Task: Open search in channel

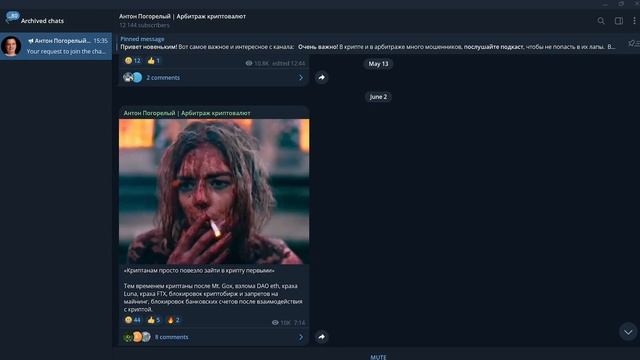Action: [601, 20]
